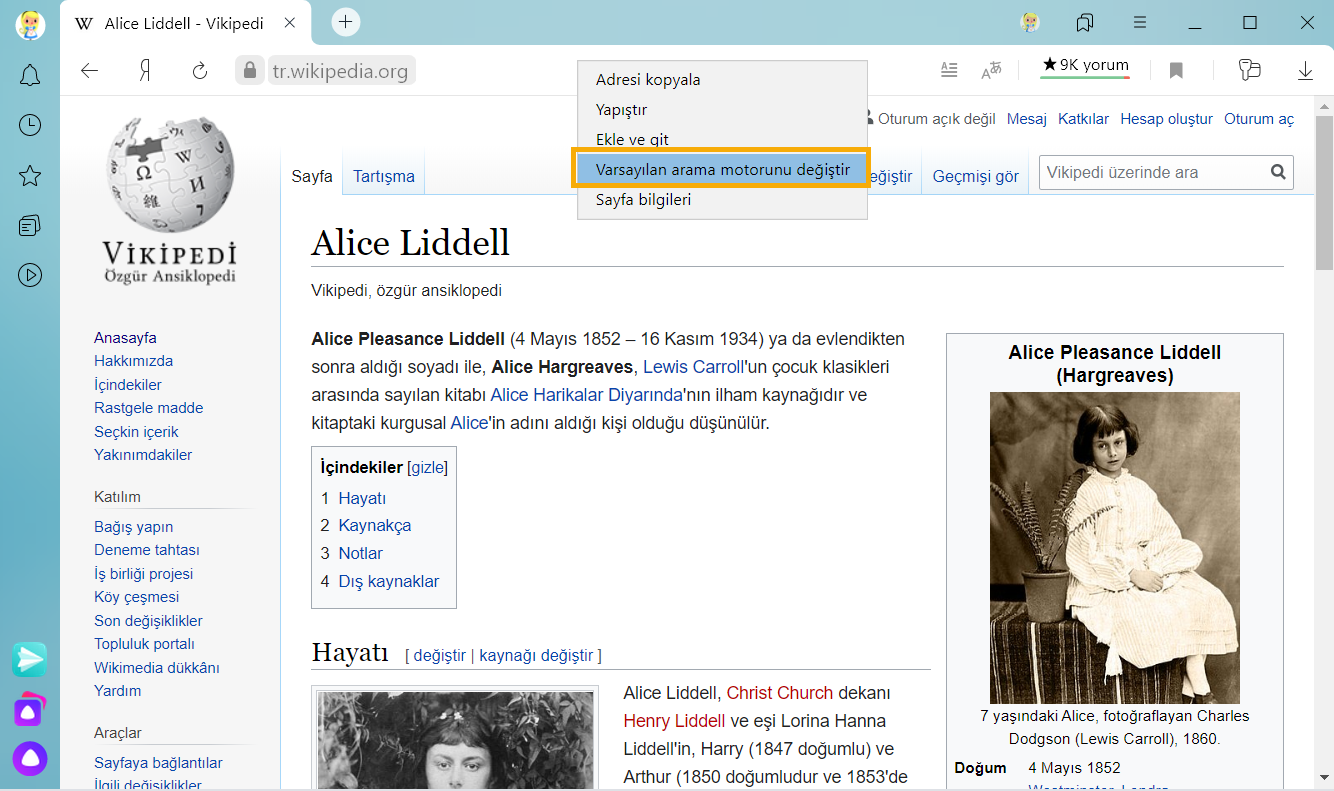Viewport: 1334px width, 791px height.
Task: Follow 'Henry Liddell' link
Action: (674, 721)
